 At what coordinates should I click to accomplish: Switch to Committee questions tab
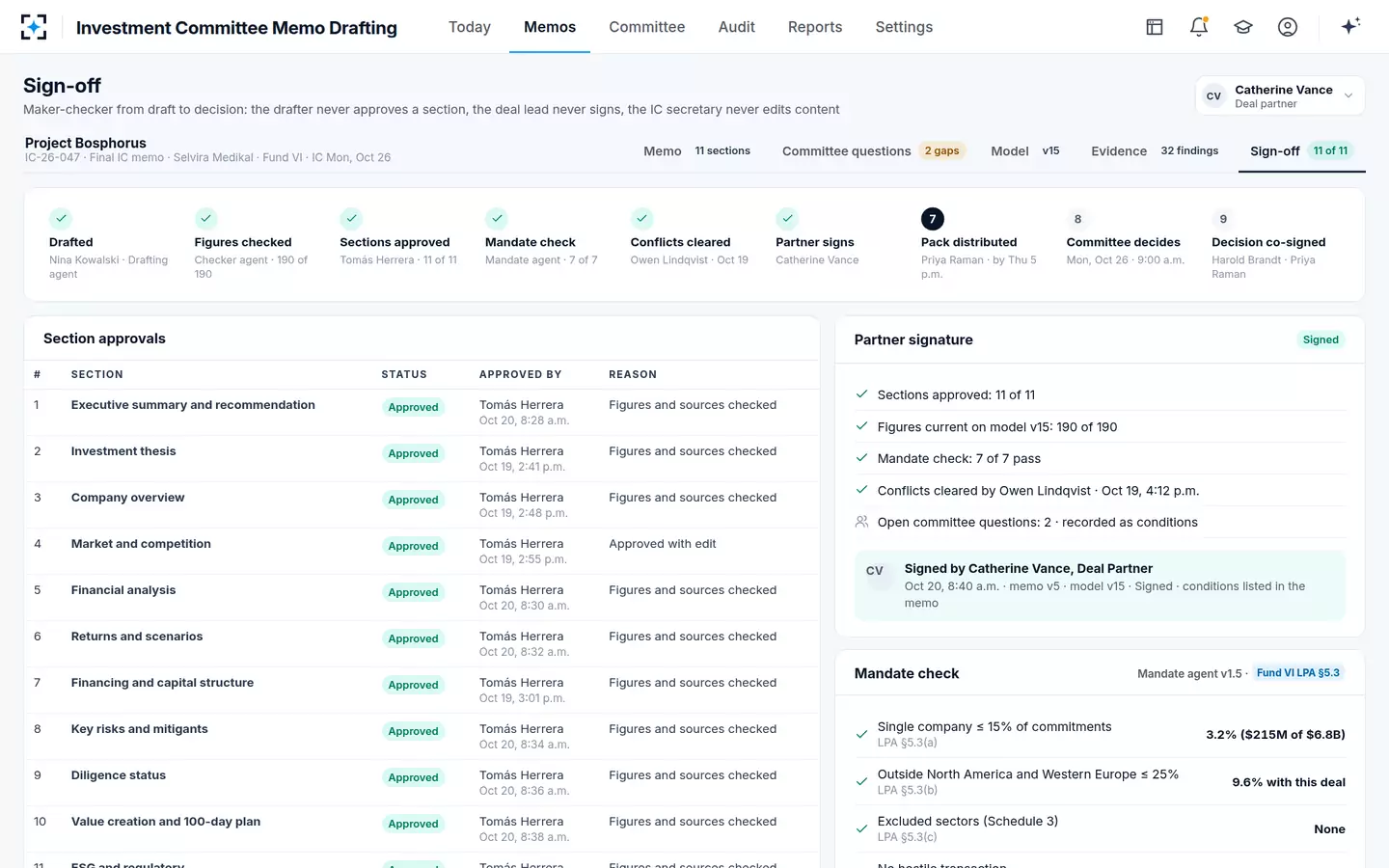coord(873,150)
